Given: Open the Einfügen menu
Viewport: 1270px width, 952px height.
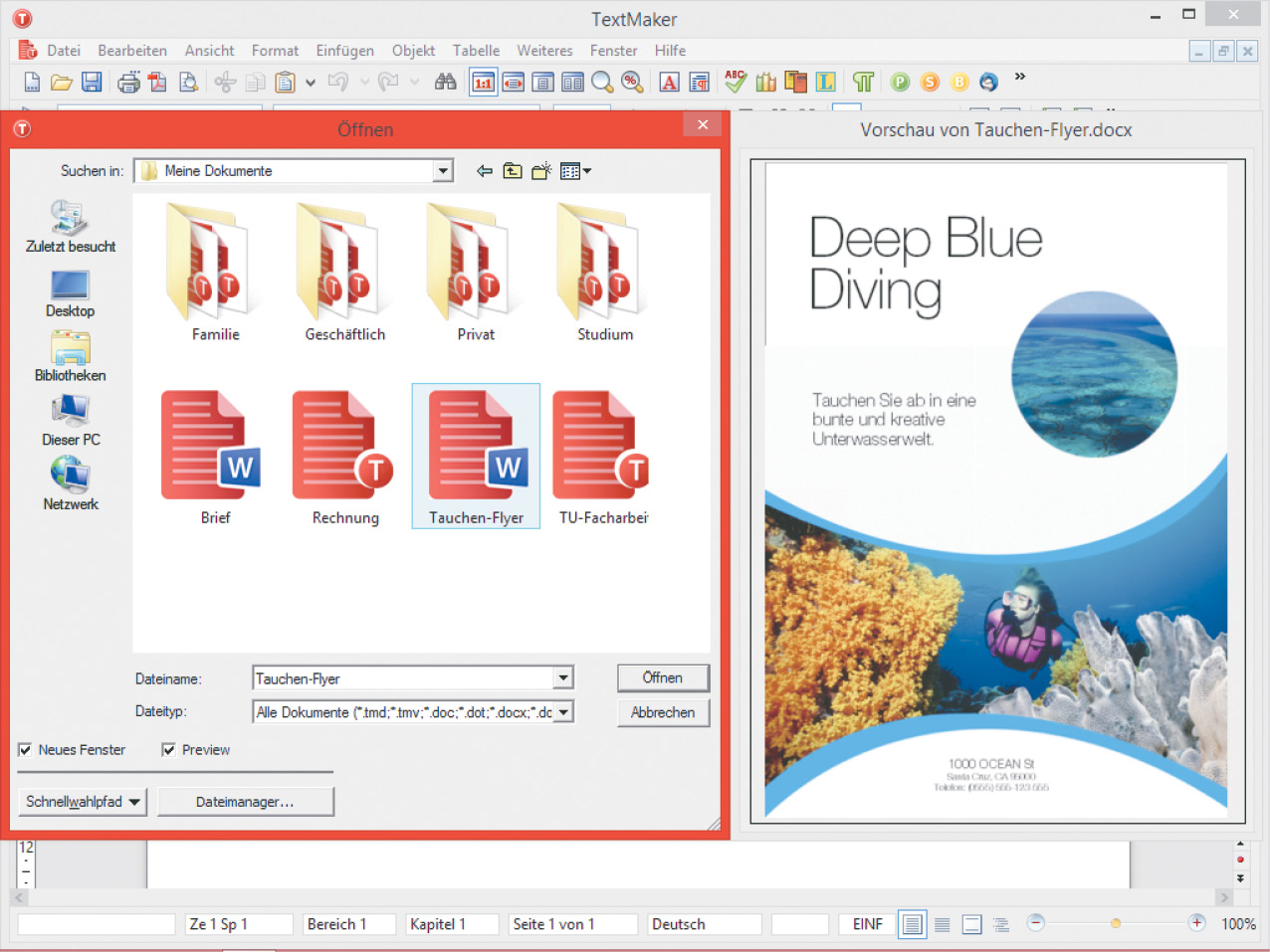Looking at the screenshot, I should coord(344,51).
